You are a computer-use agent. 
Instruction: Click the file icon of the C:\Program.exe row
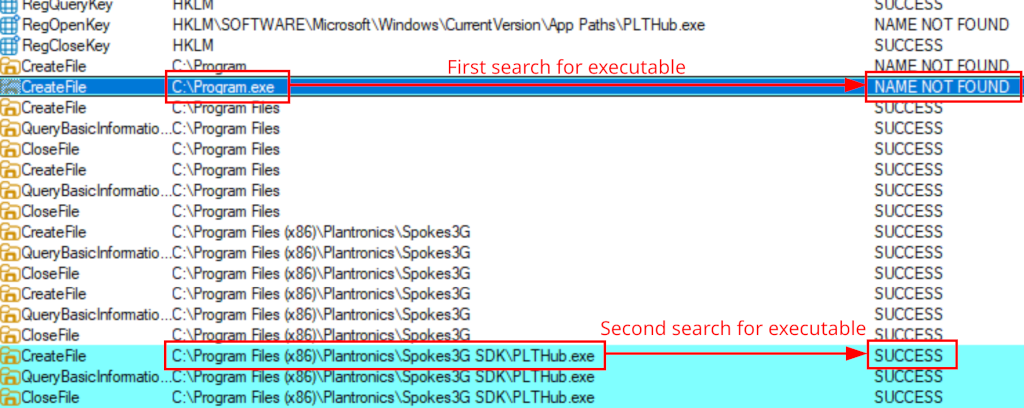click(x=10, y=87)
